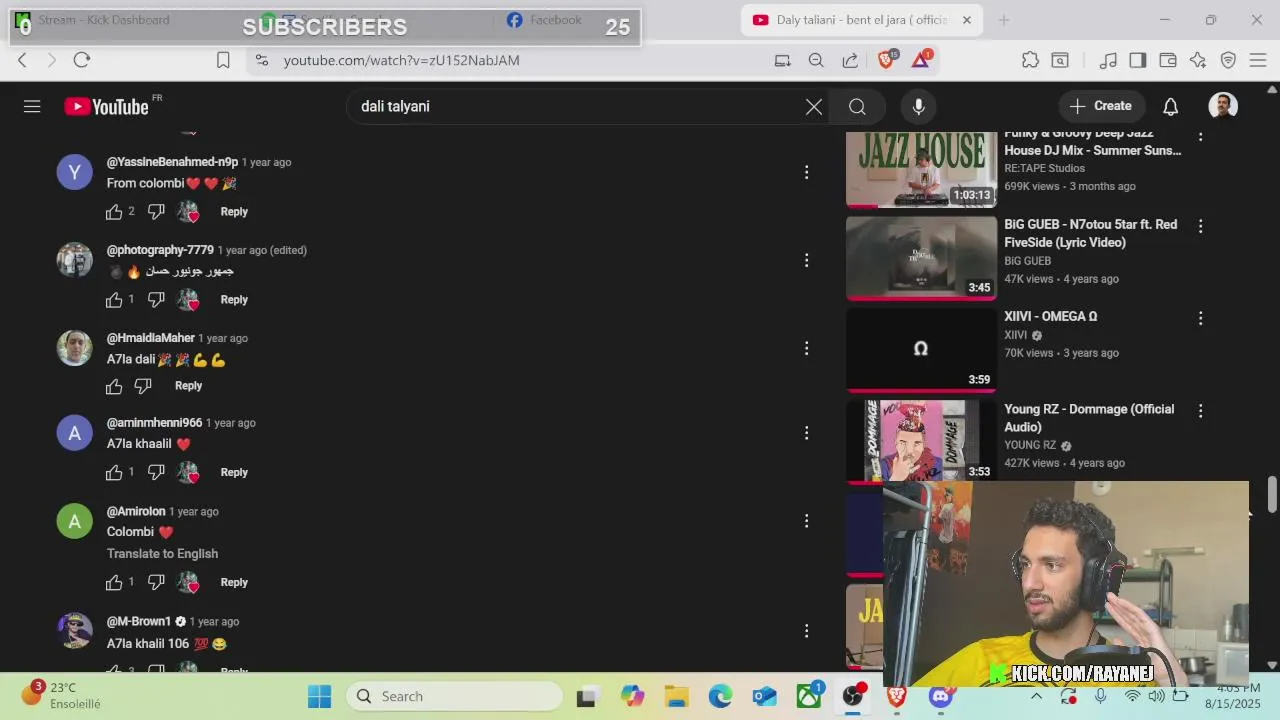1280x720 pixels.
Task: Like the 'A7la dali' comment by @HmaidiaMaher
Action: tap(114, 386)
